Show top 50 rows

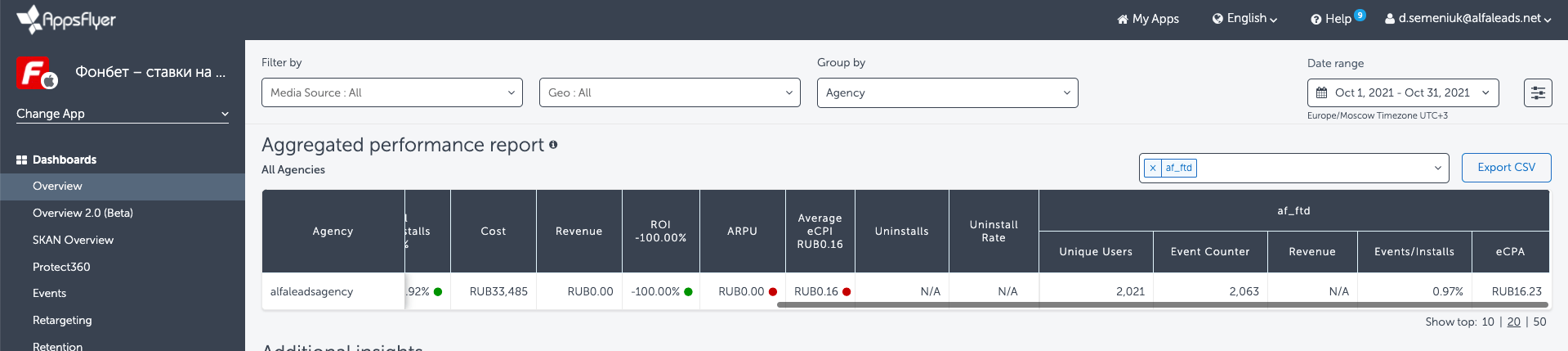1539,322
